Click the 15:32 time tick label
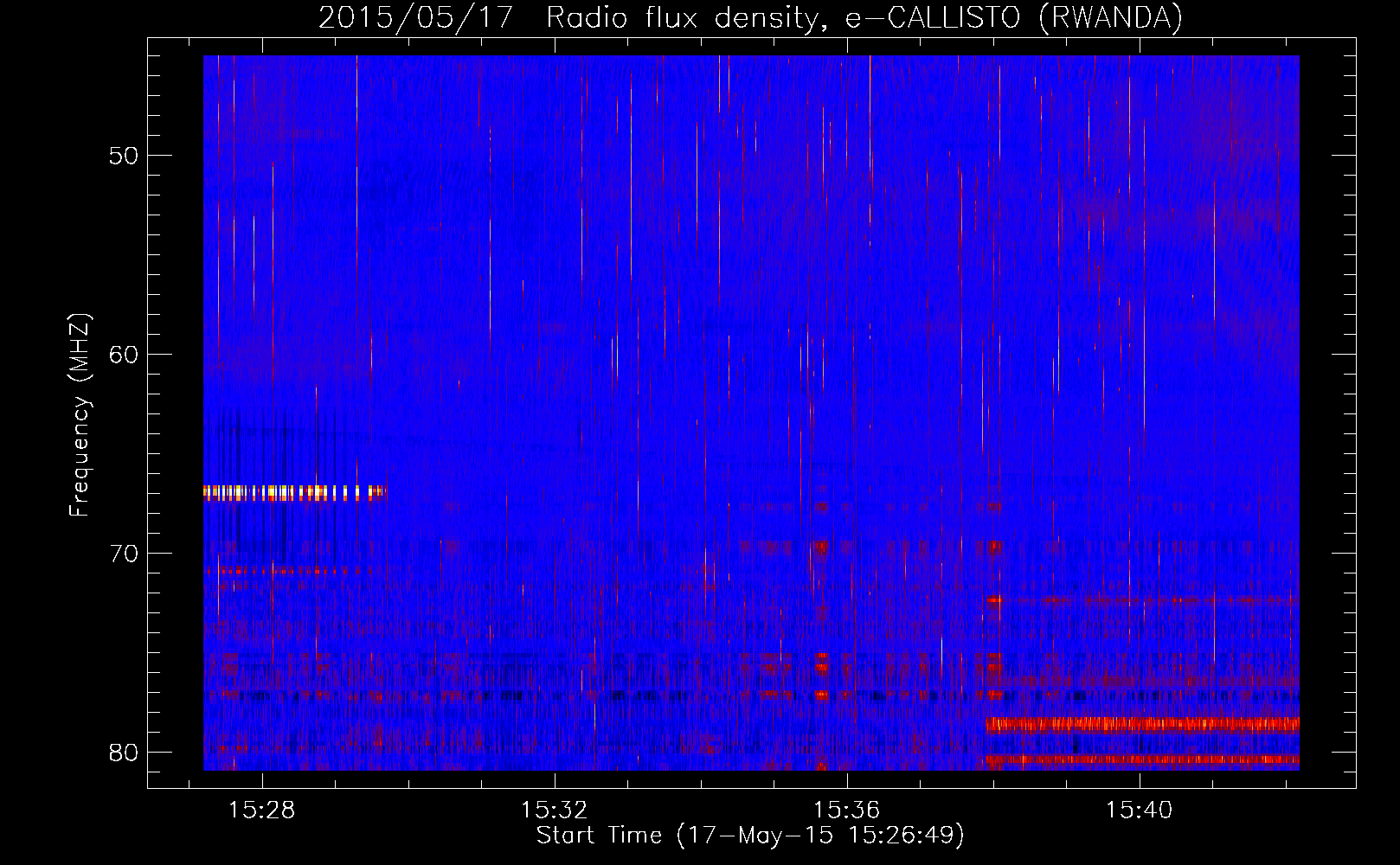Screen dimensions: 1400x865 tap(554, 810)
